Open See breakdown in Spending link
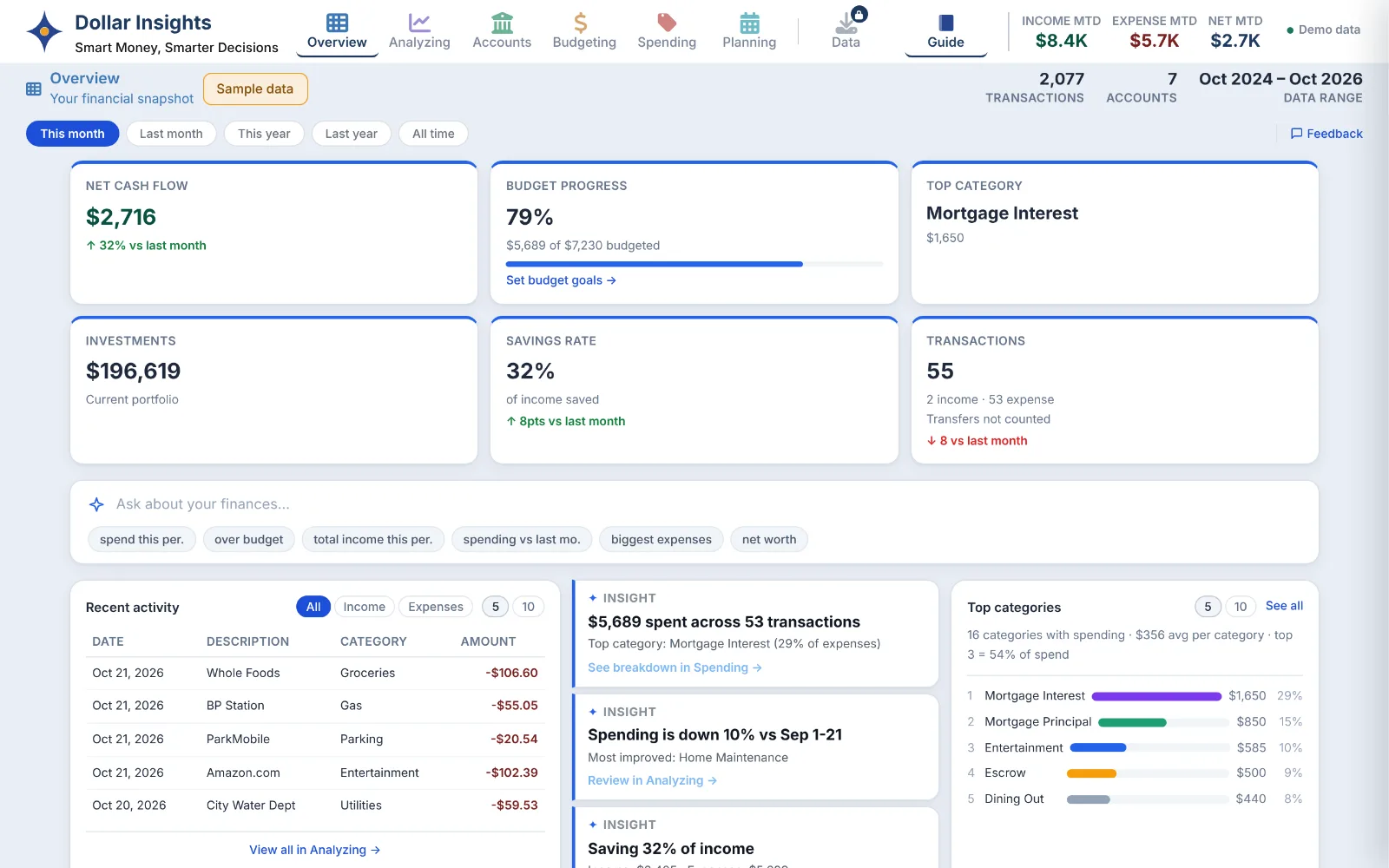The image size is (1389, 868). point(675,667)
